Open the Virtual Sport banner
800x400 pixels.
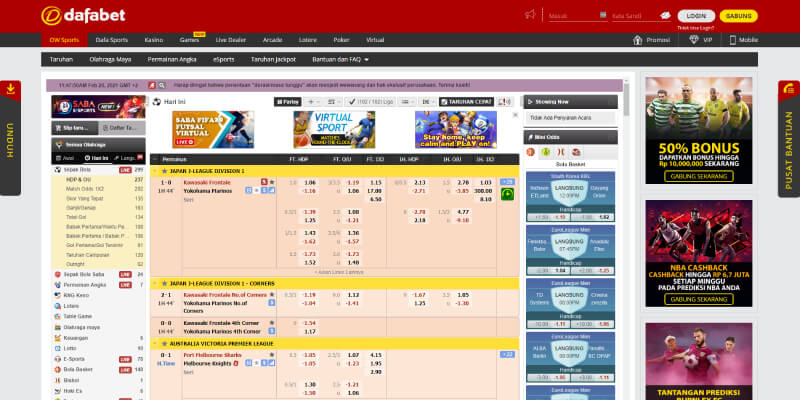click(334, 130)
